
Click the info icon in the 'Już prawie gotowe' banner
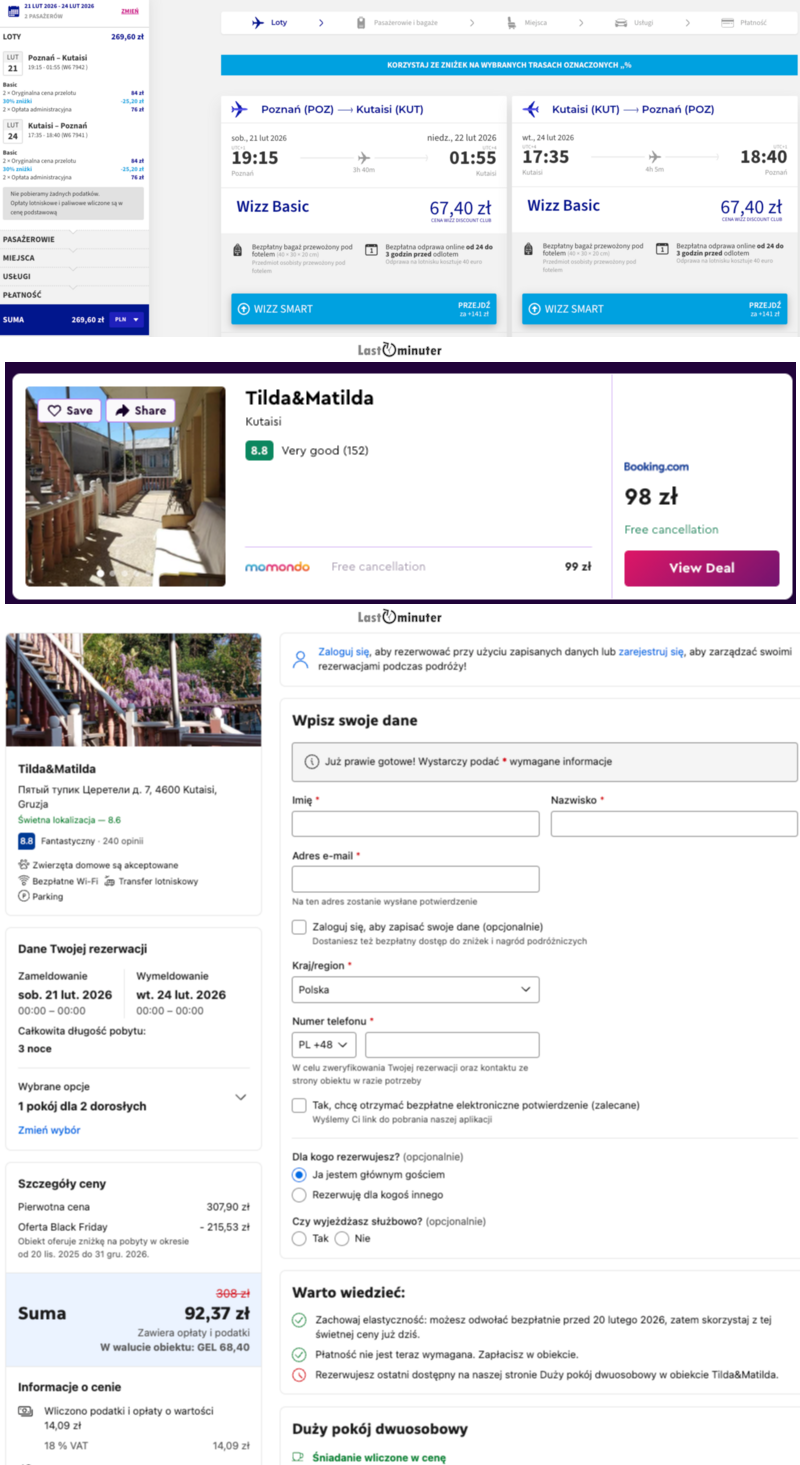tap(310, 762)
